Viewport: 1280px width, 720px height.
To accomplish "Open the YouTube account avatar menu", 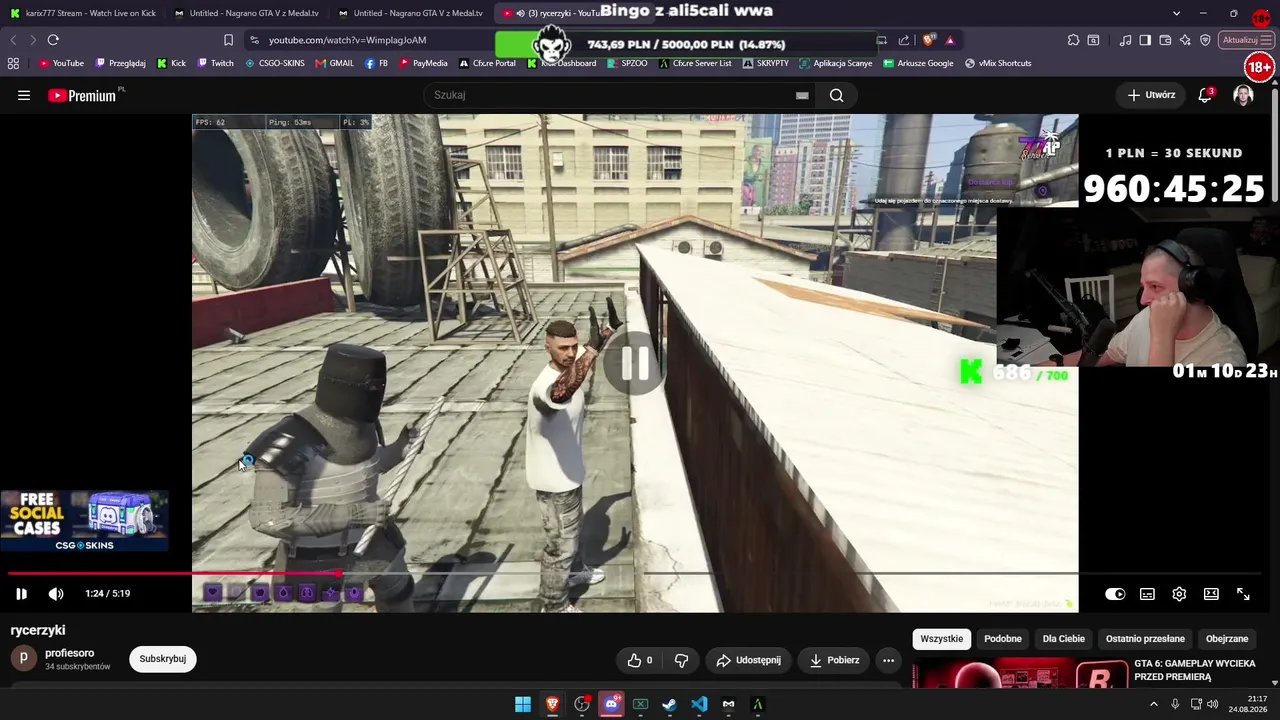I will [1243, 95].
